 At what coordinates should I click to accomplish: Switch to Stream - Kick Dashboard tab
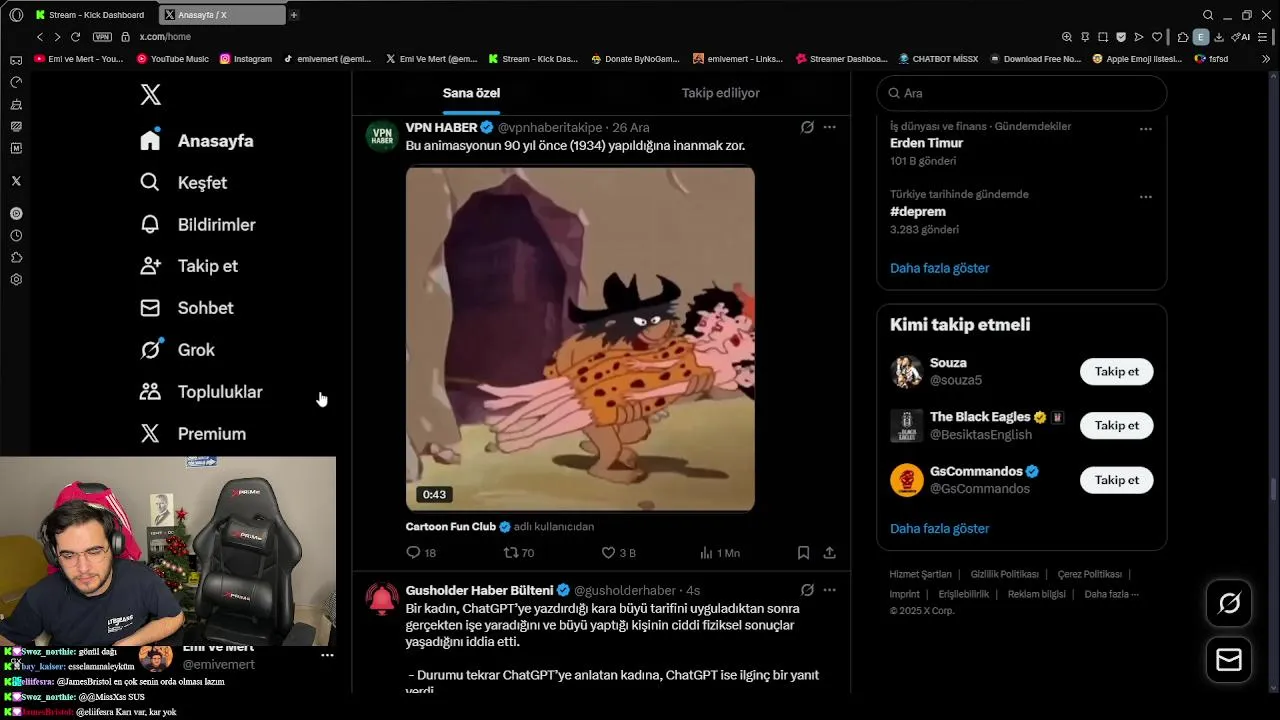click(x=93, y=15)
